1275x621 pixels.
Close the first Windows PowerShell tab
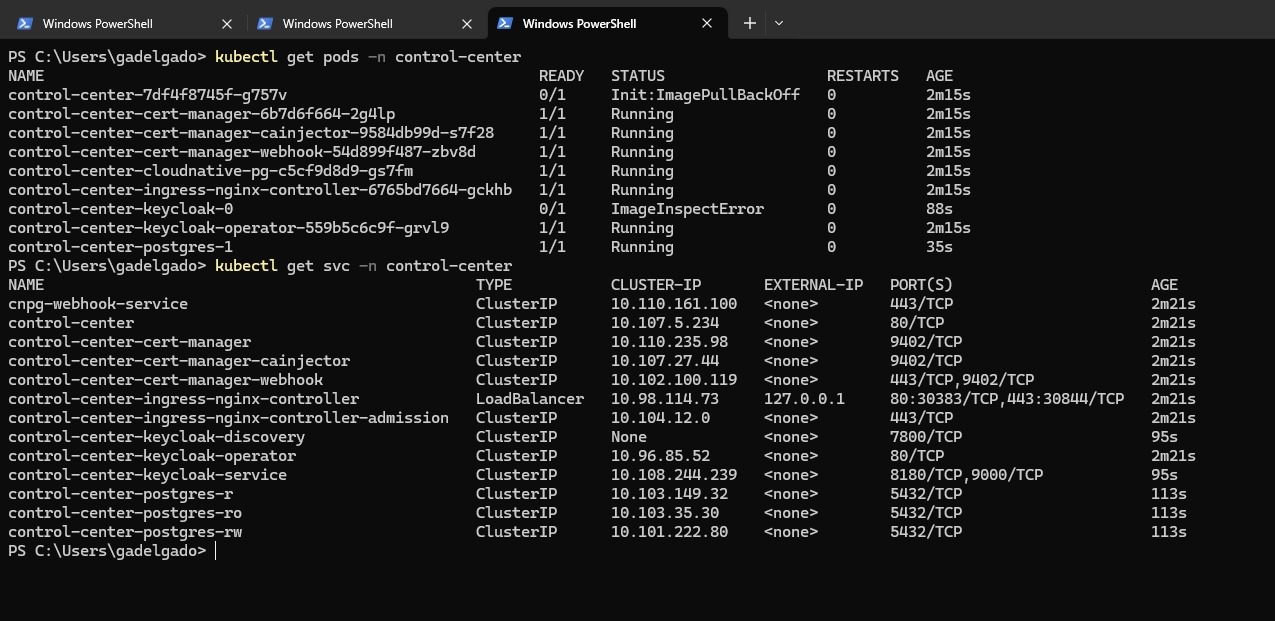pos(227,23)
